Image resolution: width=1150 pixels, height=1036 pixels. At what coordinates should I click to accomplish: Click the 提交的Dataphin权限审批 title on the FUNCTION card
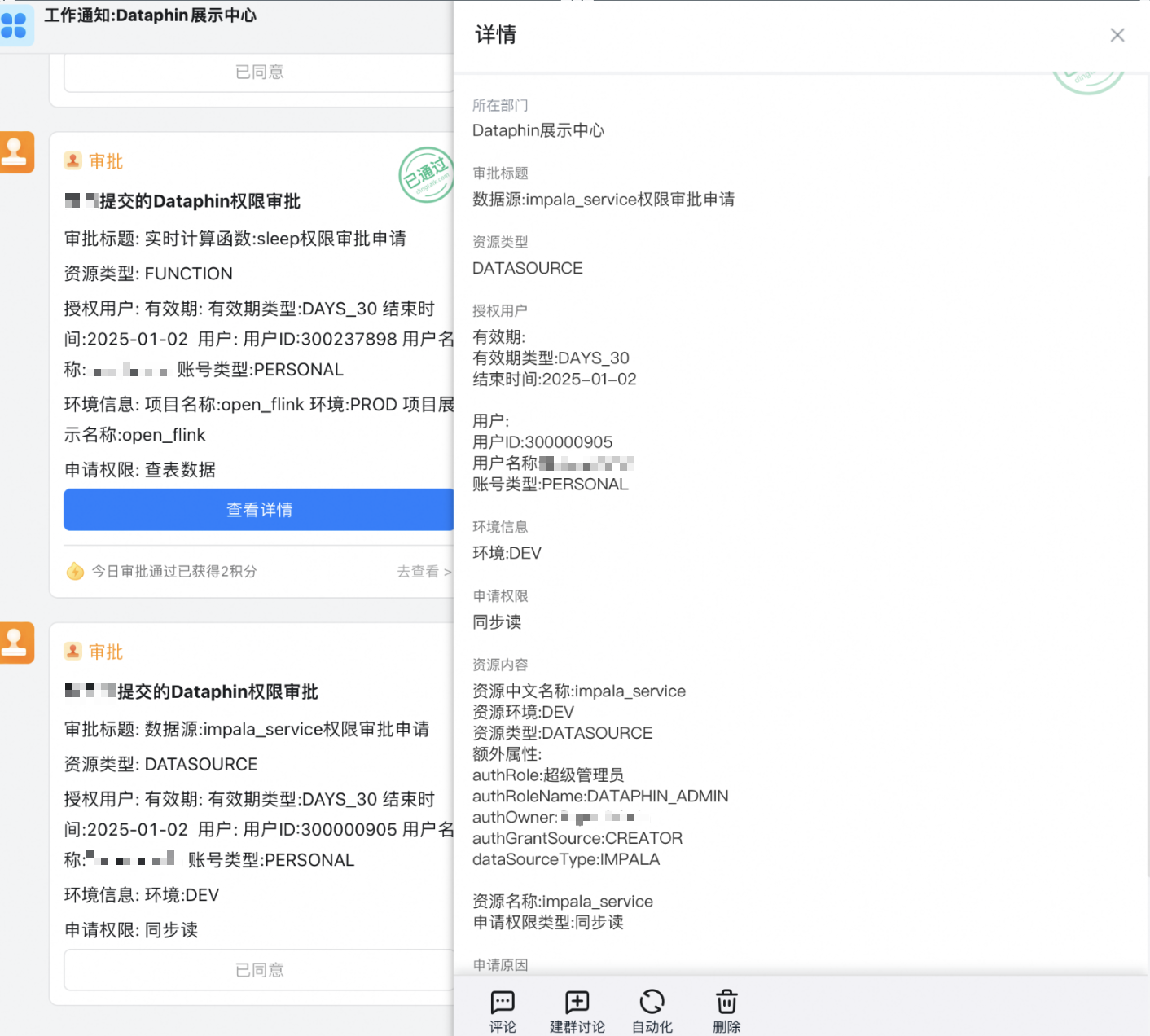pyautogui.click(x=200, y=201)
